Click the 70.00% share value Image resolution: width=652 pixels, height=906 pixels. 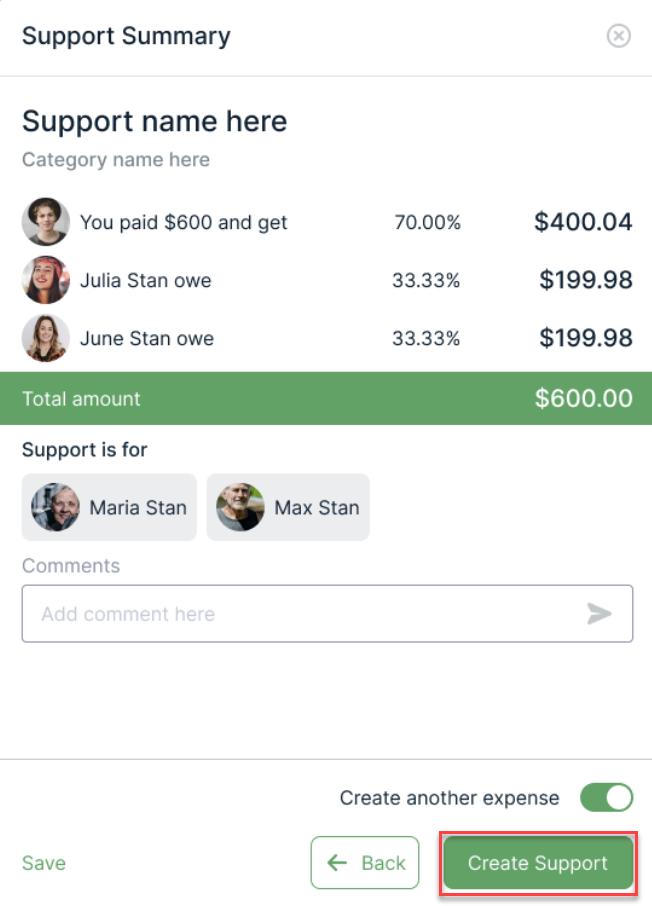(428, 222)
